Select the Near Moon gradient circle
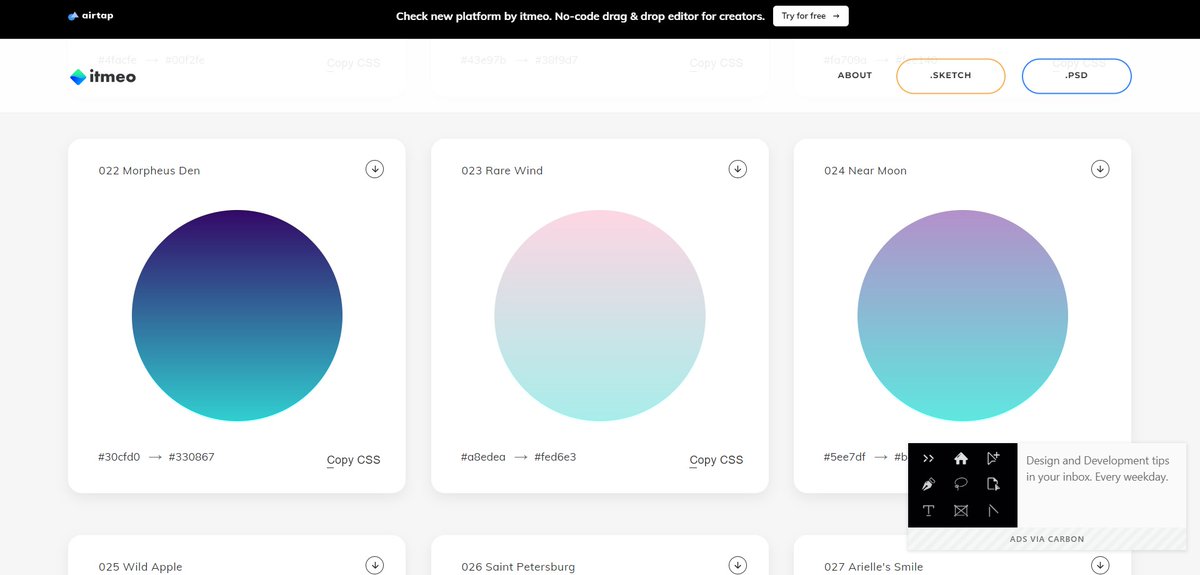Screen dimensions: 1200x575 [963, 315]
